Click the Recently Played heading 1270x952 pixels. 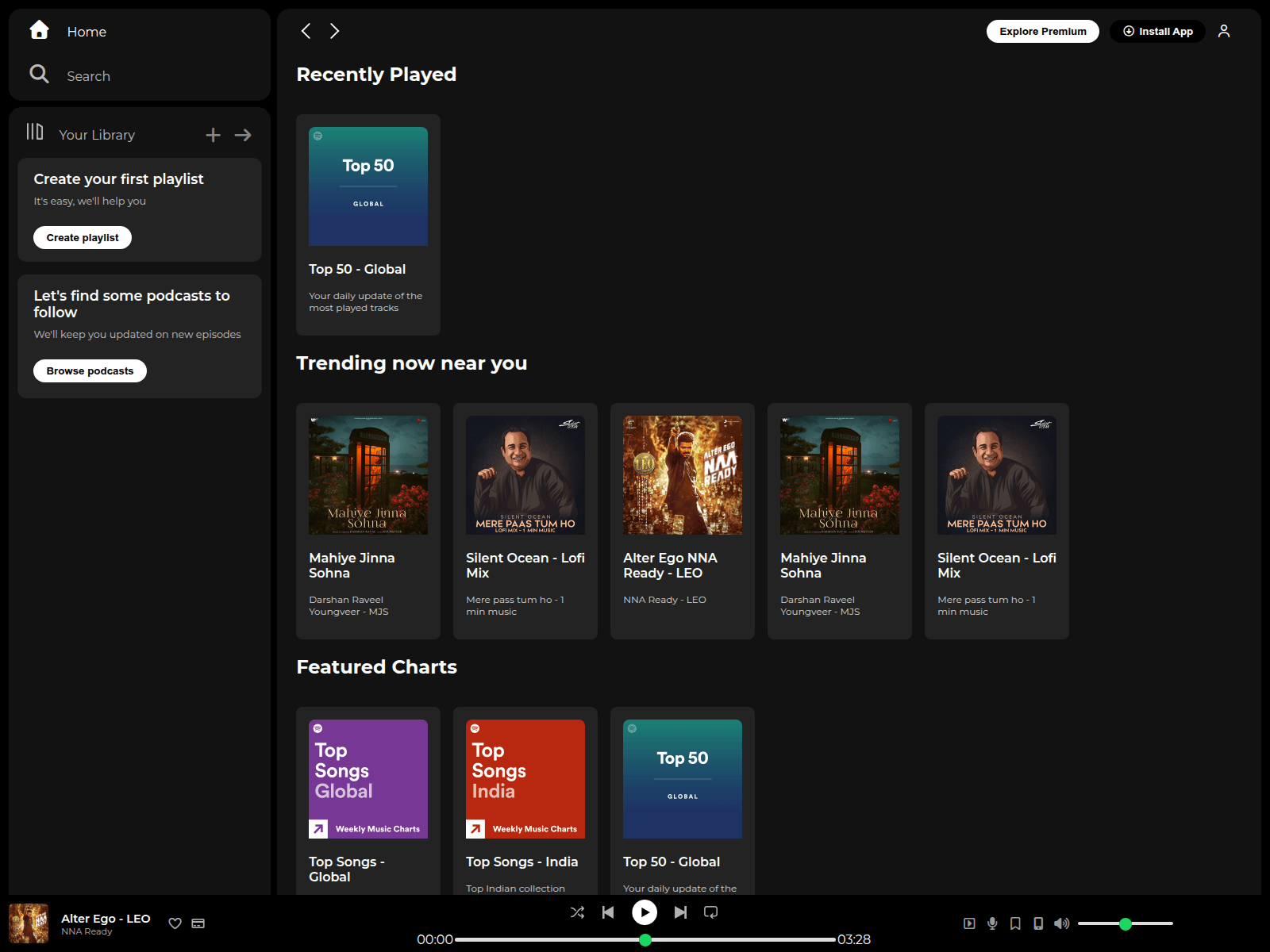(376, 74)
